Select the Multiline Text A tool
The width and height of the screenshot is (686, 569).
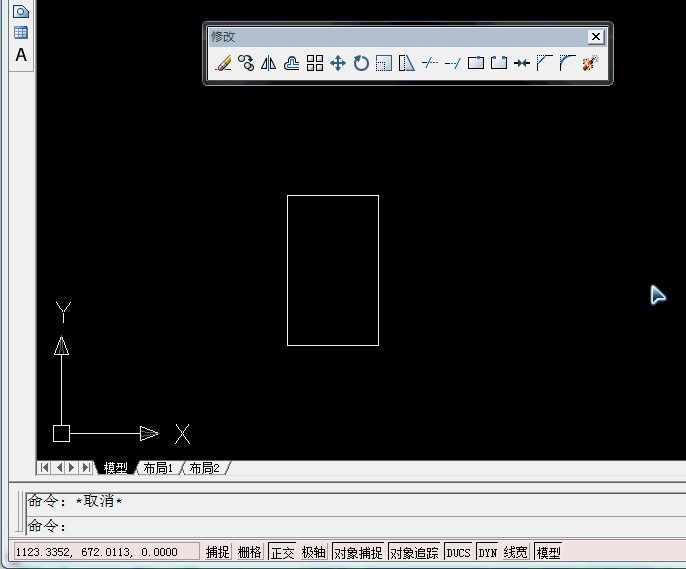[x=21, y=55]
